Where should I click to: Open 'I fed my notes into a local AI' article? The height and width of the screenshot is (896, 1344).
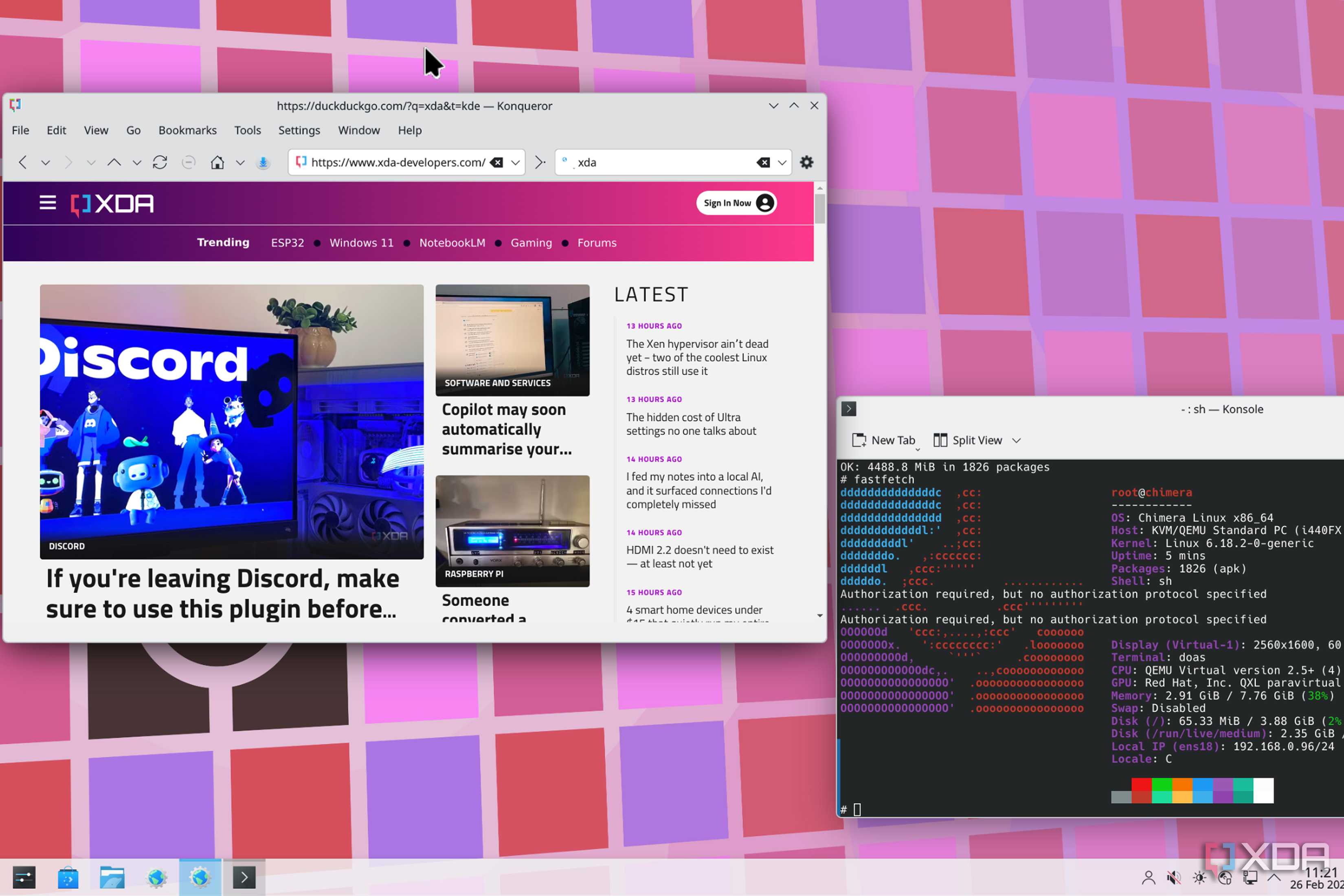(699, 490)
